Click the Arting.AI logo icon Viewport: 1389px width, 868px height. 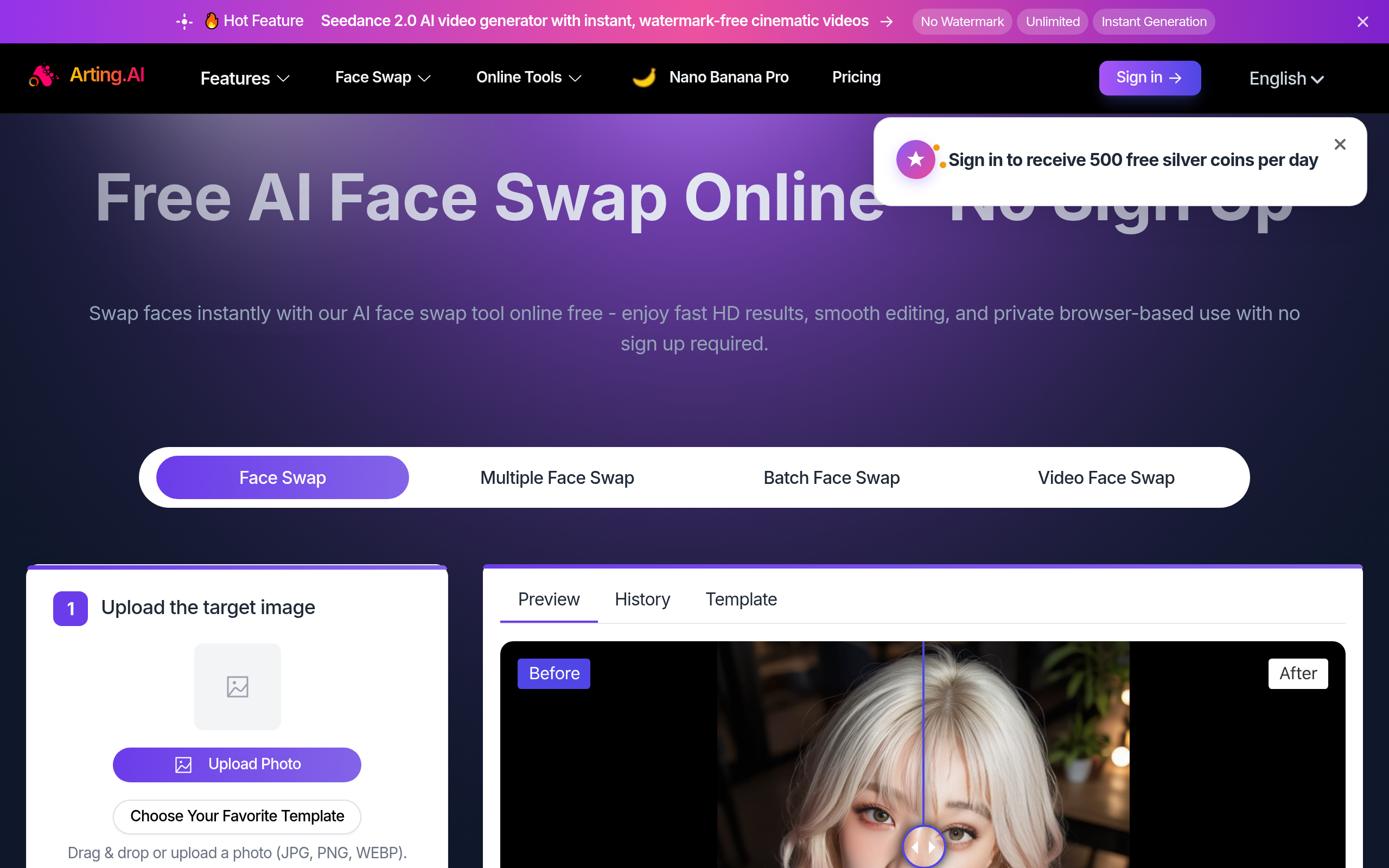pyautogui.click(x=42, y=75)
